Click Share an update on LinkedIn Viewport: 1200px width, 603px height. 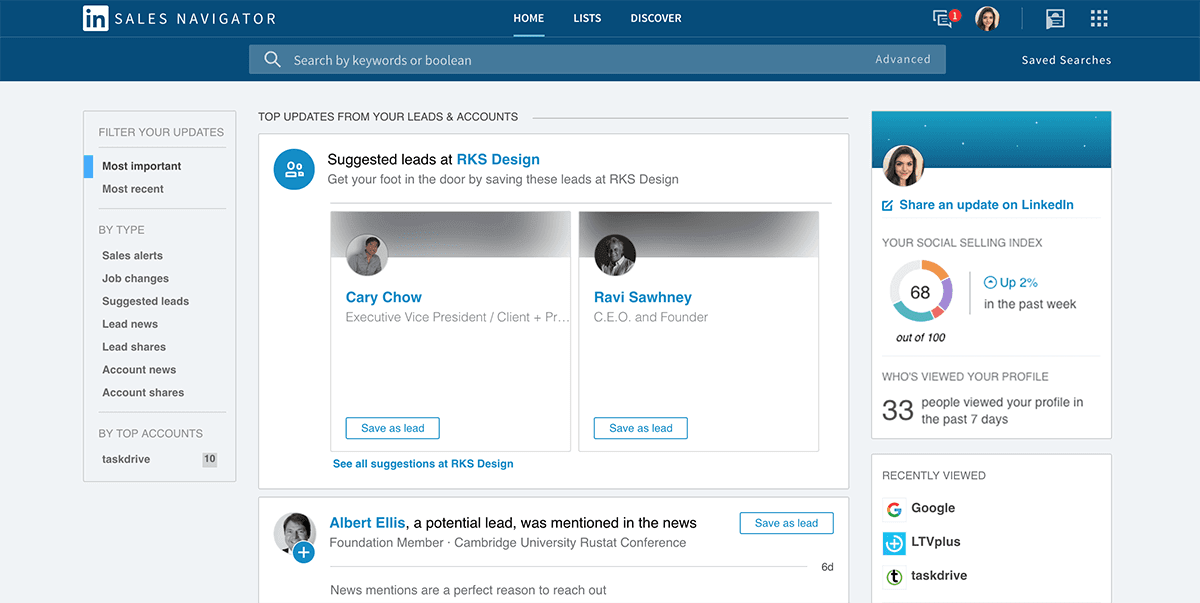[x=986, y=205]
